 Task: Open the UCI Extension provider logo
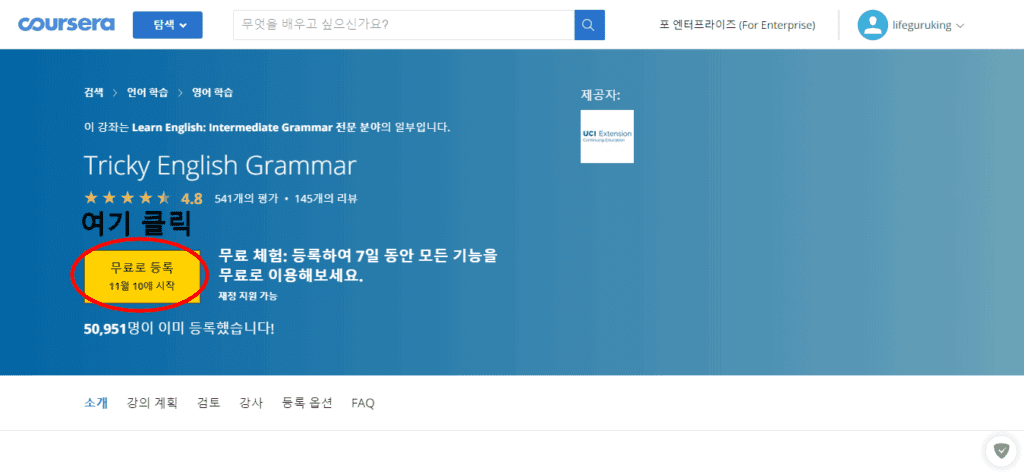click(x=607, y=136)
